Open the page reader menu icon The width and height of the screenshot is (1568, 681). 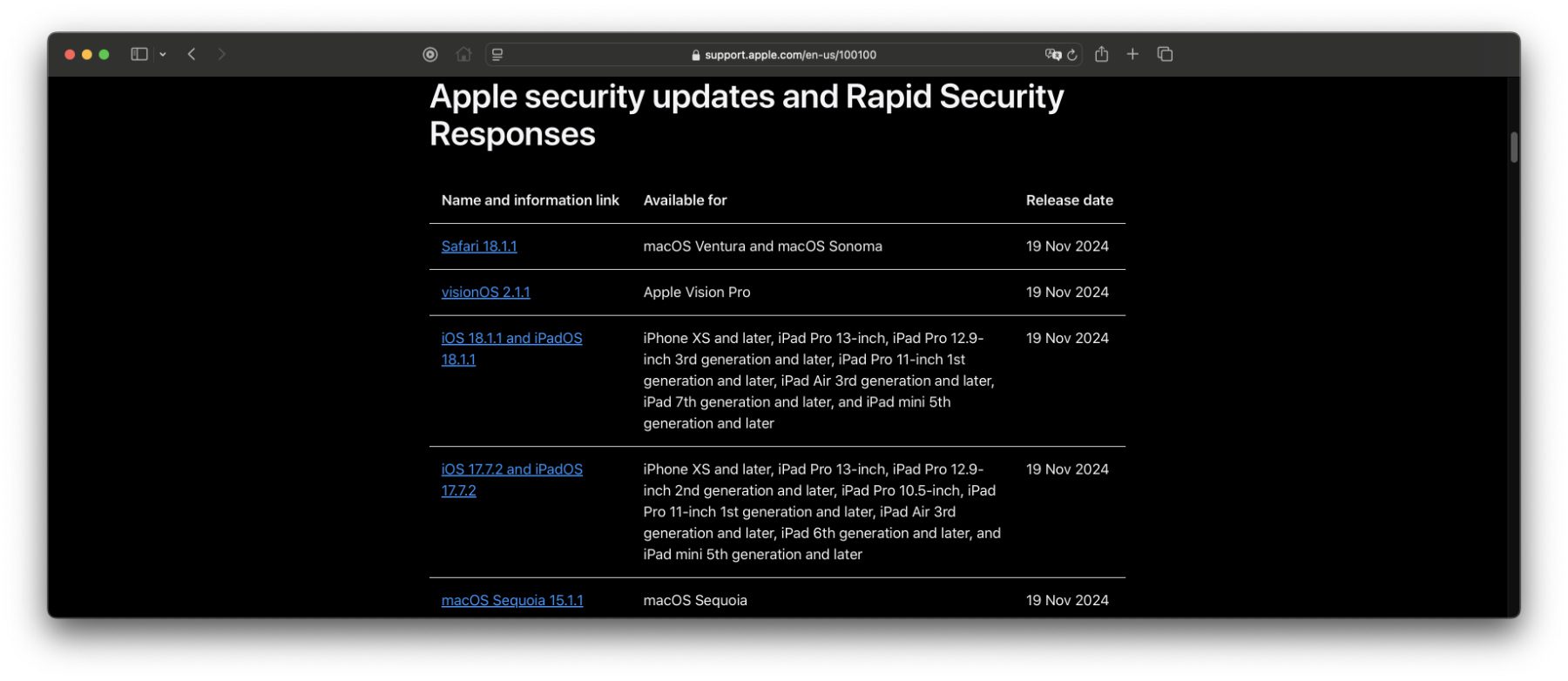coord(497,54)
